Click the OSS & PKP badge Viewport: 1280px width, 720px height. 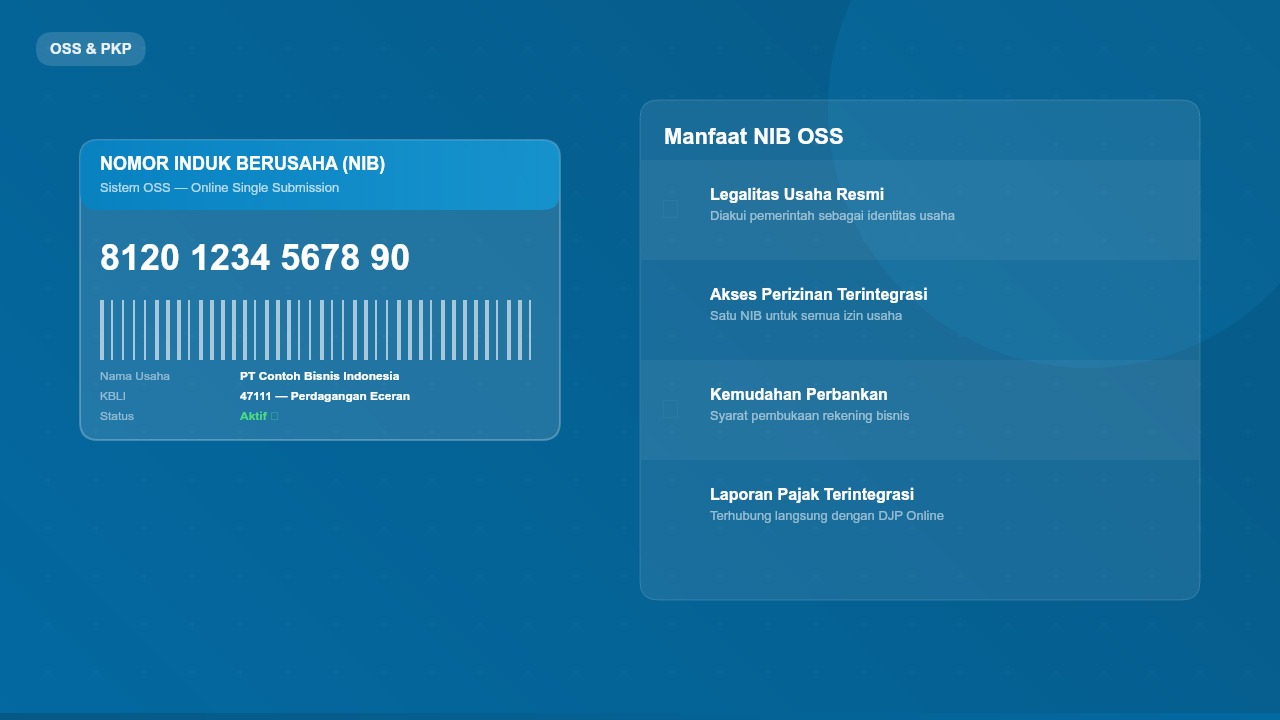[91, 49]
